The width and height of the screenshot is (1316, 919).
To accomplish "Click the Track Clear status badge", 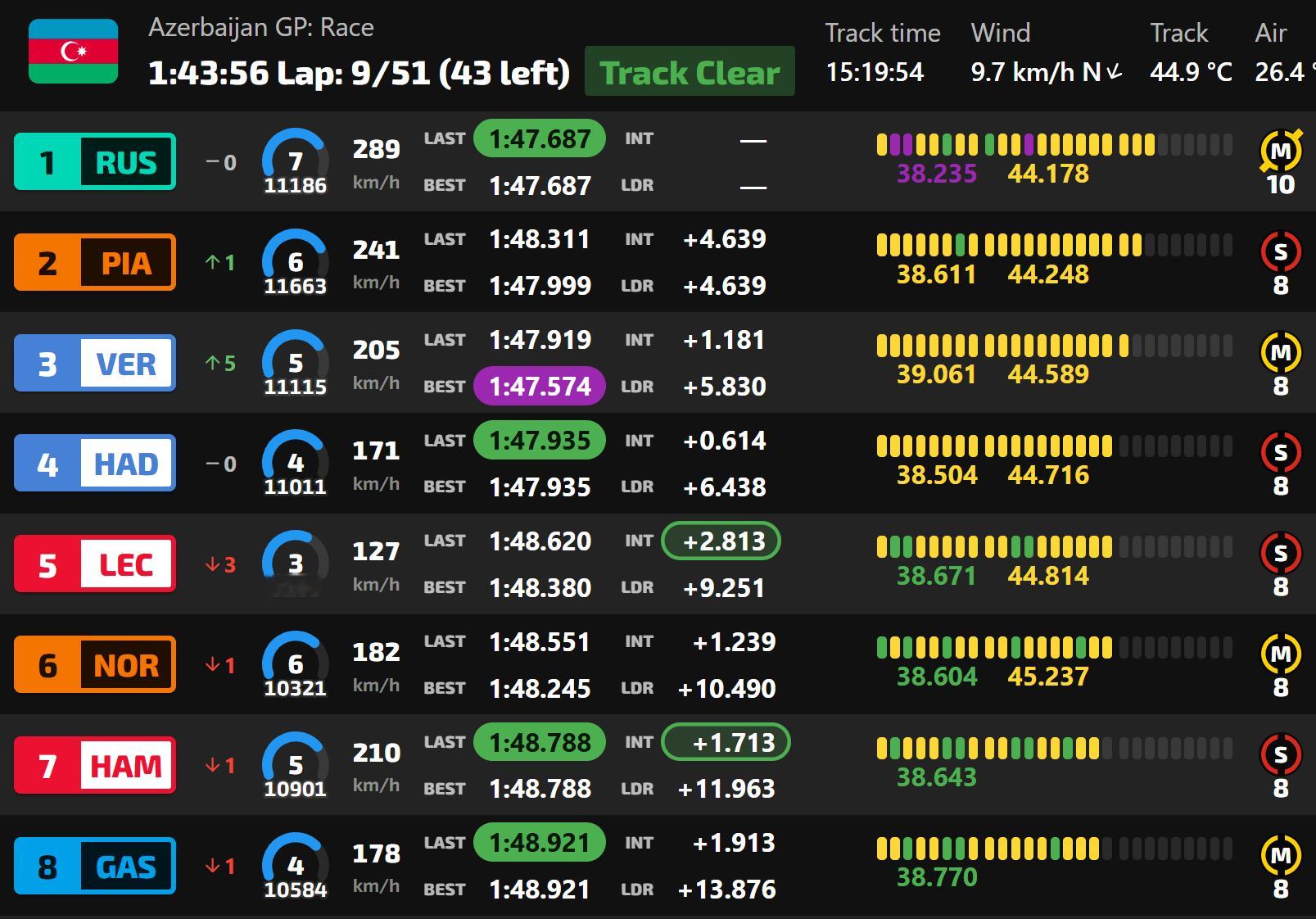I will pyautogui.click(x=690, y=72).
